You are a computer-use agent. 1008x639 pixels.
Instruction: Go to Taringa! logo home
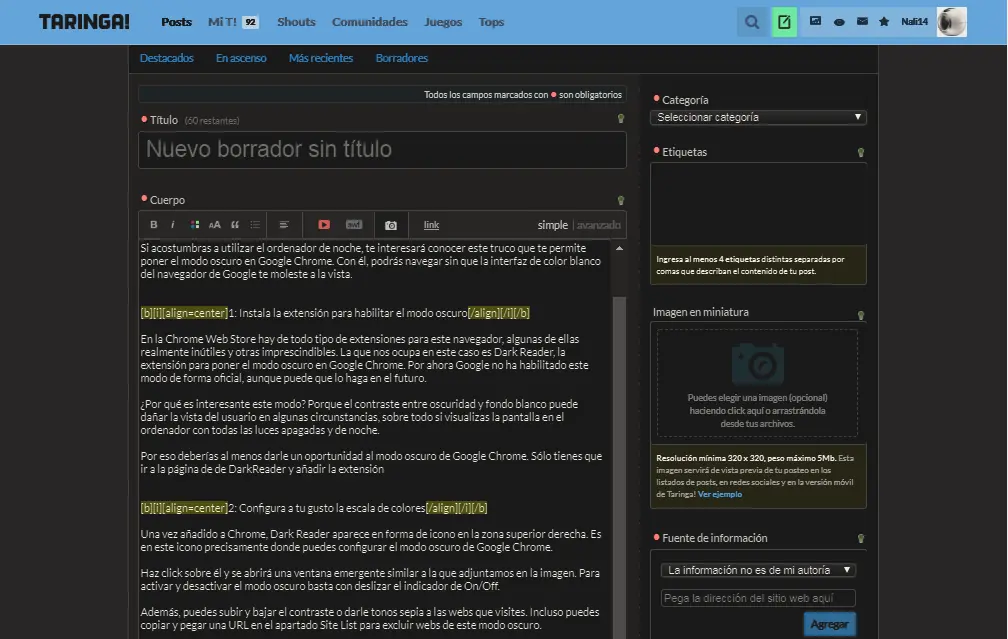[84, 22]
